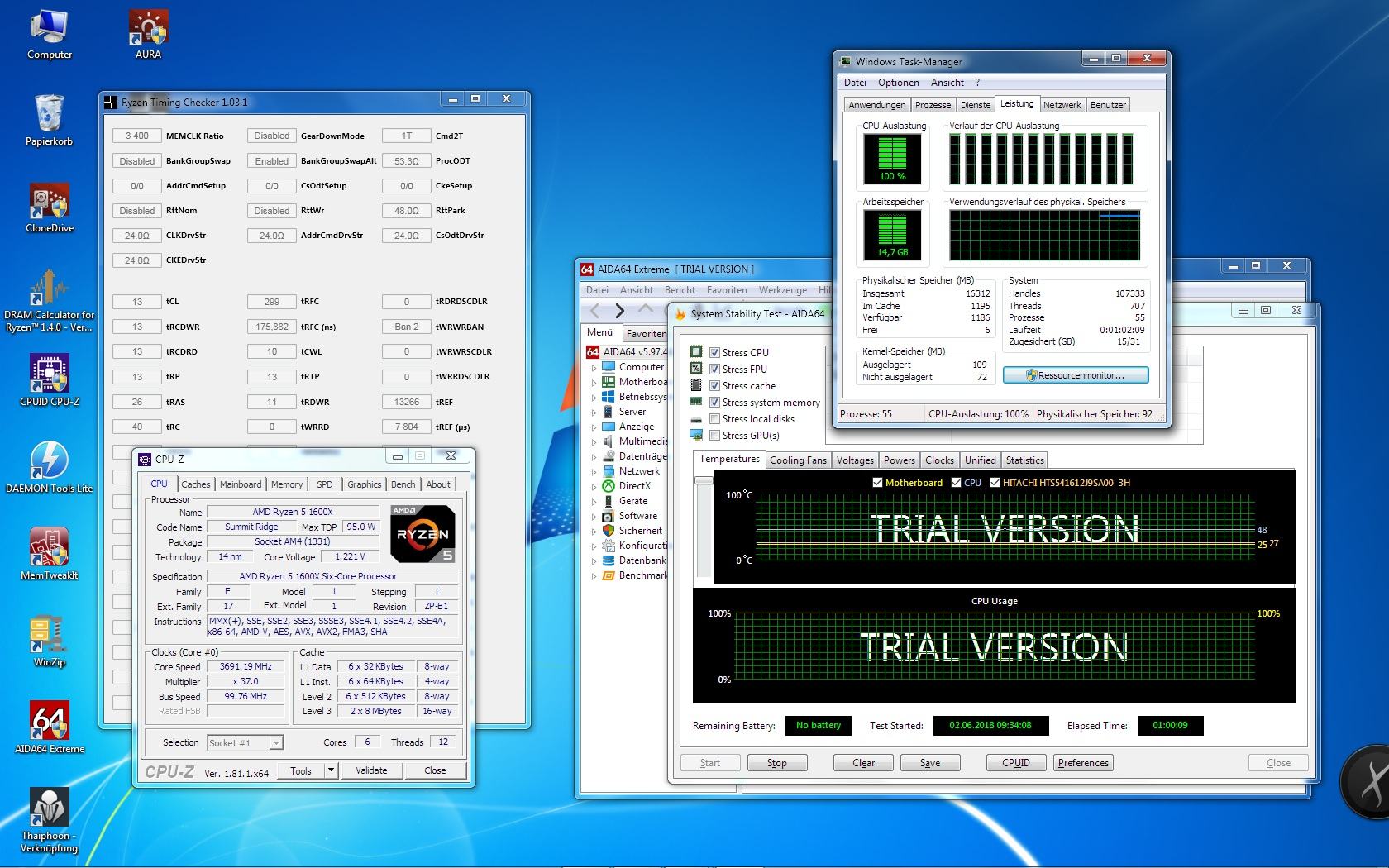
Task: Open the Socket #1 selection dropdown
Action: click(245, 742)
